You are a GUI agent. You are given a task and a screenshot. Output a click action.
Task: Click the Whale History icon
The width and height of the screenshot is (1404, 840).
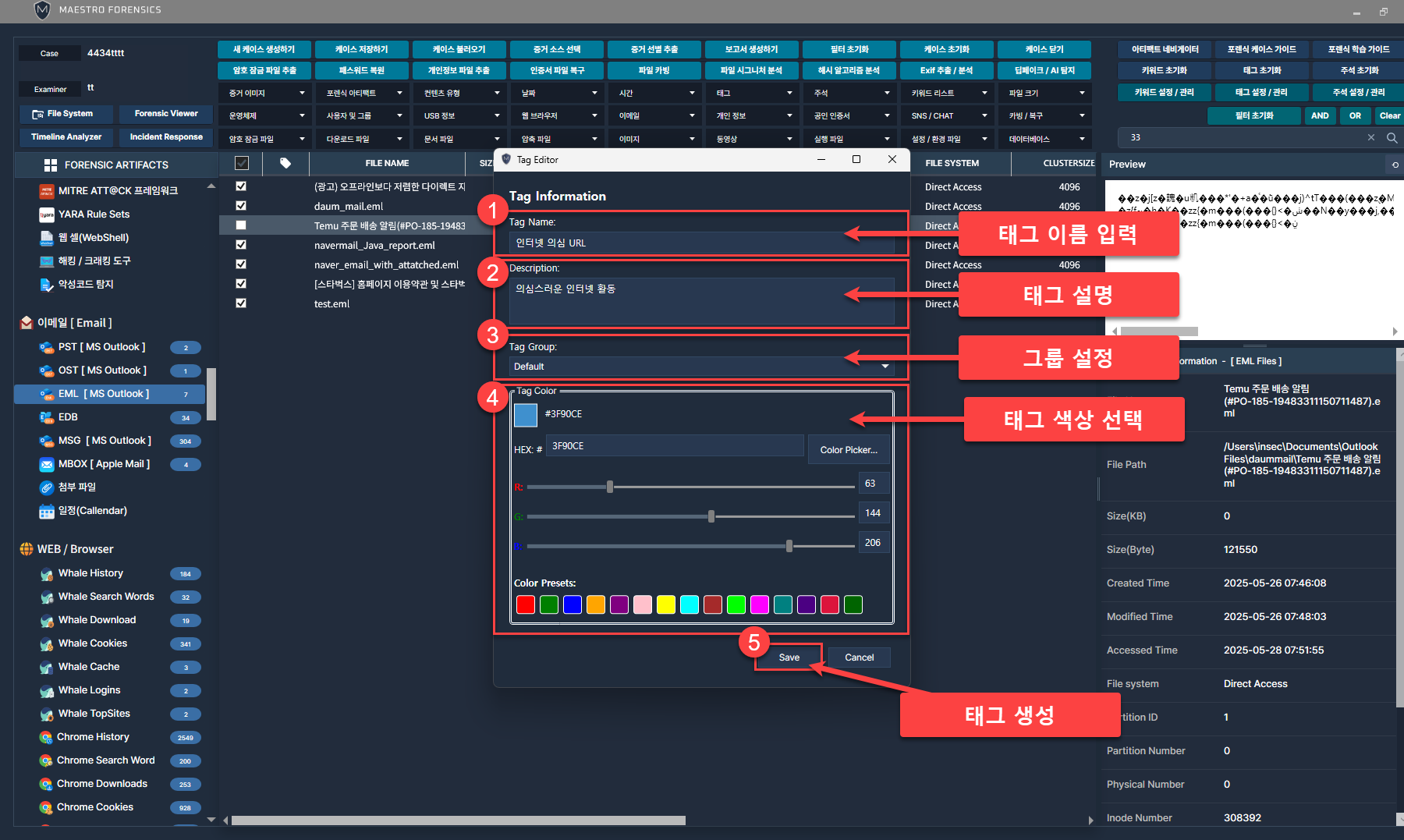pyautogui.click(x=47, y=574)
